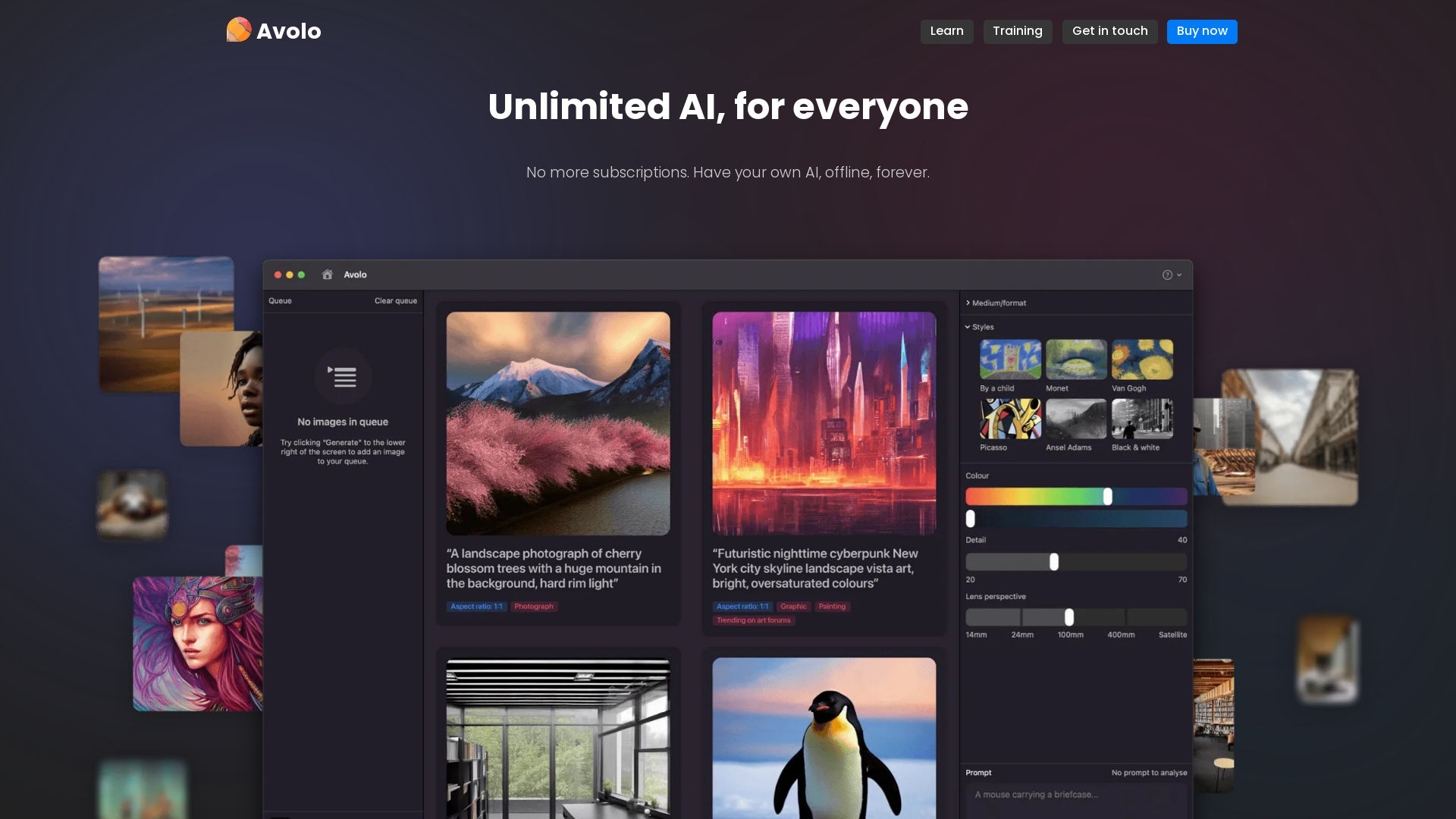Click the Buy now button
This screenshot has height=819, width=1456.
[x=1202, y=31]
